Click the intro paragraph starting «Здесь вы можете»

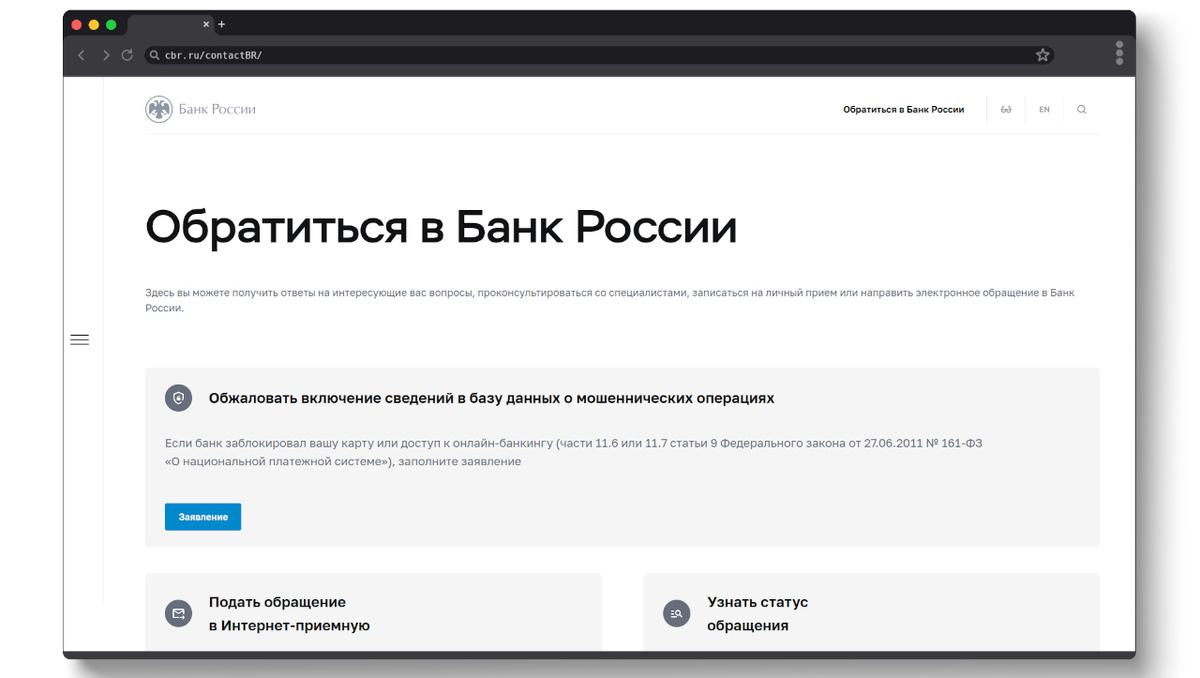pos(610,301)
